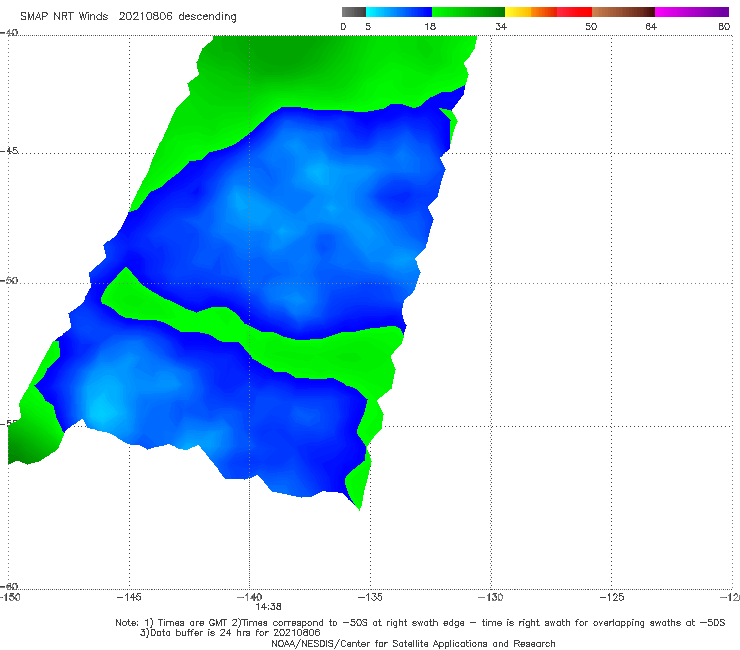
Task: Select the cyan-to-blue segment of the color bar
Action: (x=399, y=12)
